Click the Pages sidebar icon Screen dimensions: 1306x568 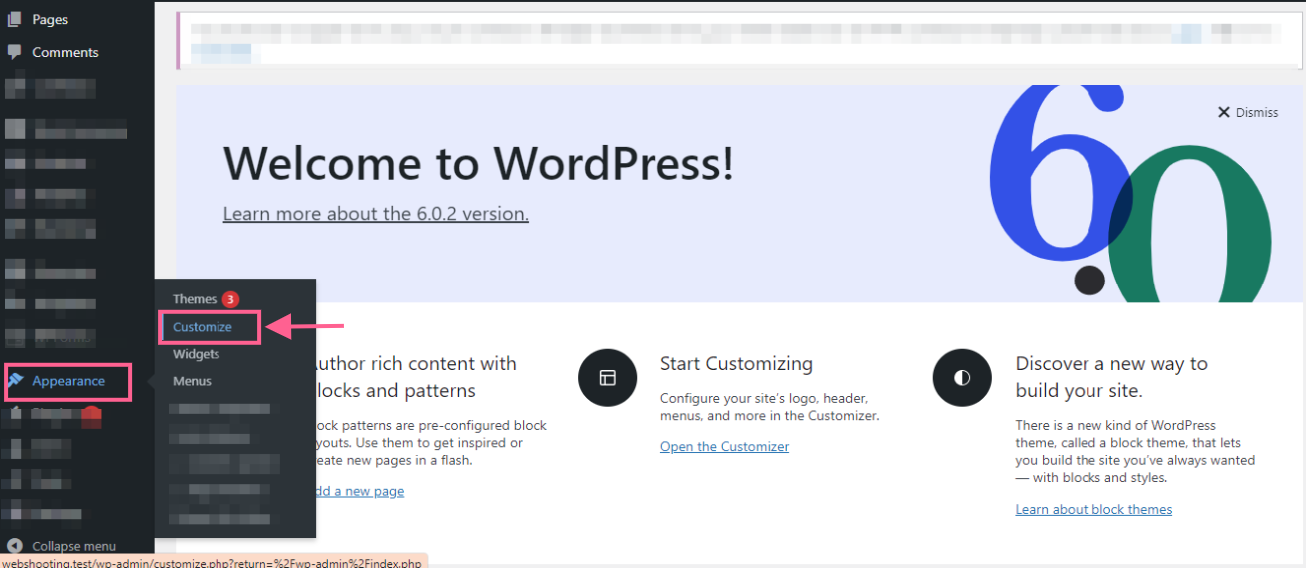coord(14,19)
